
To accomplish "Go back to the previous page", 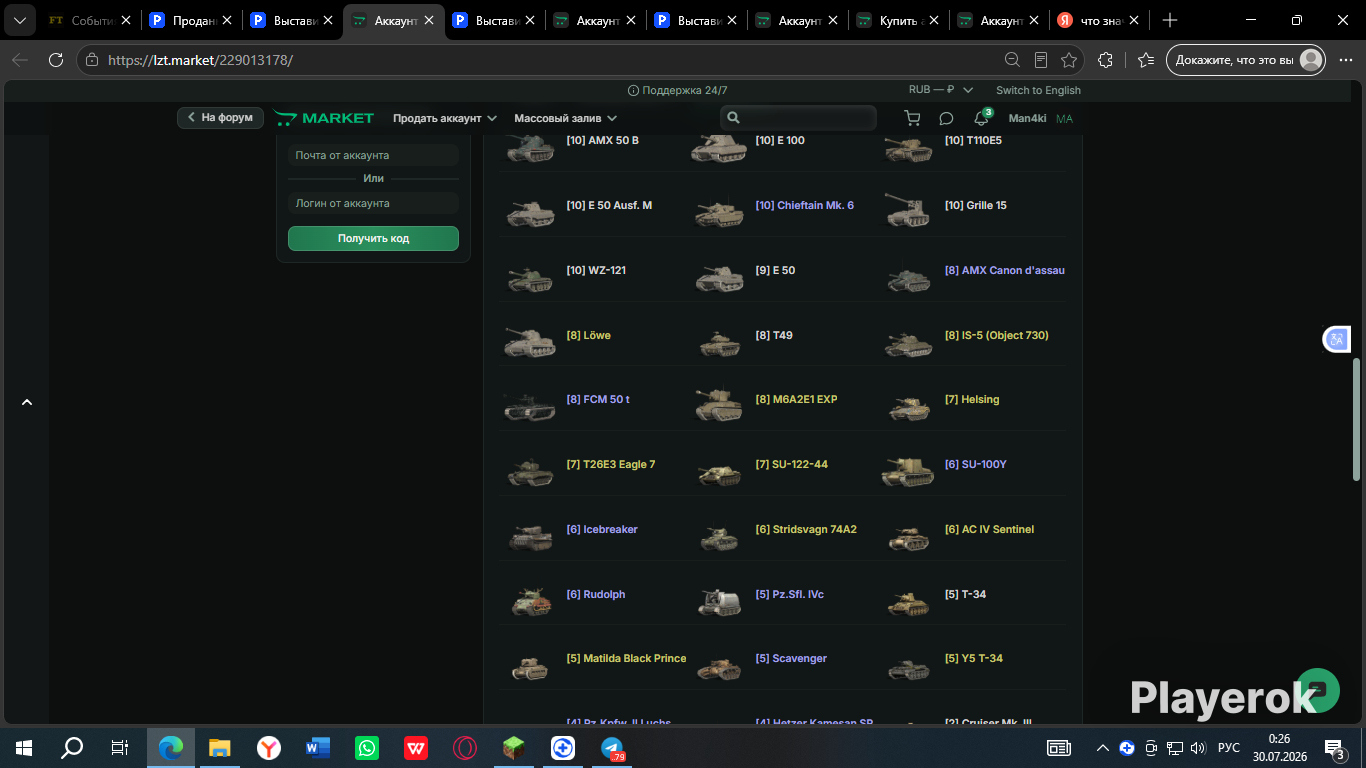I will [x=20, y=60].
